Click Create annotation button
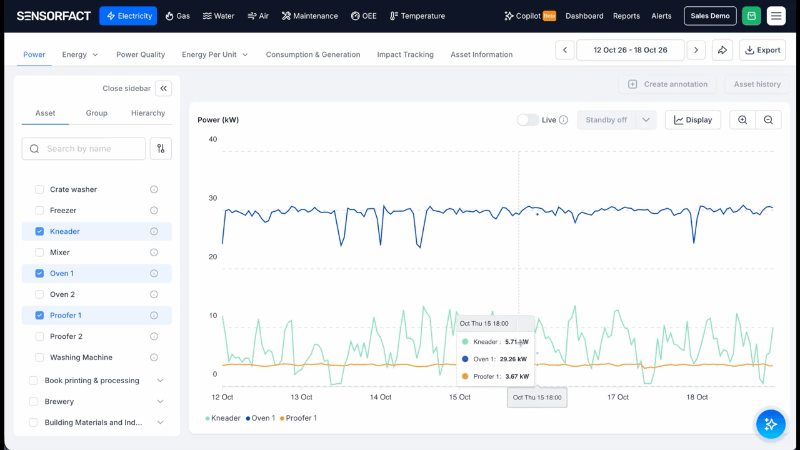Image resolution: width=800 pixels, height=450 pixels. (667, 84)
